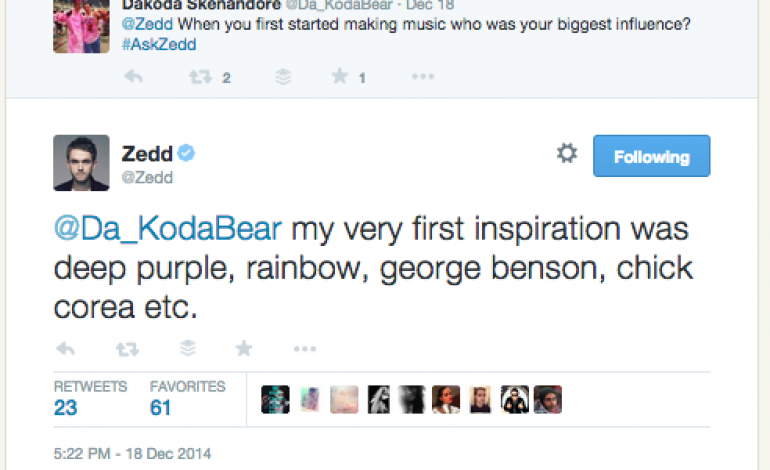The width and height of the screenshot is (770, 470).
Task: Favorite Zedd's tweet with star icon
Action: [243, 348]
